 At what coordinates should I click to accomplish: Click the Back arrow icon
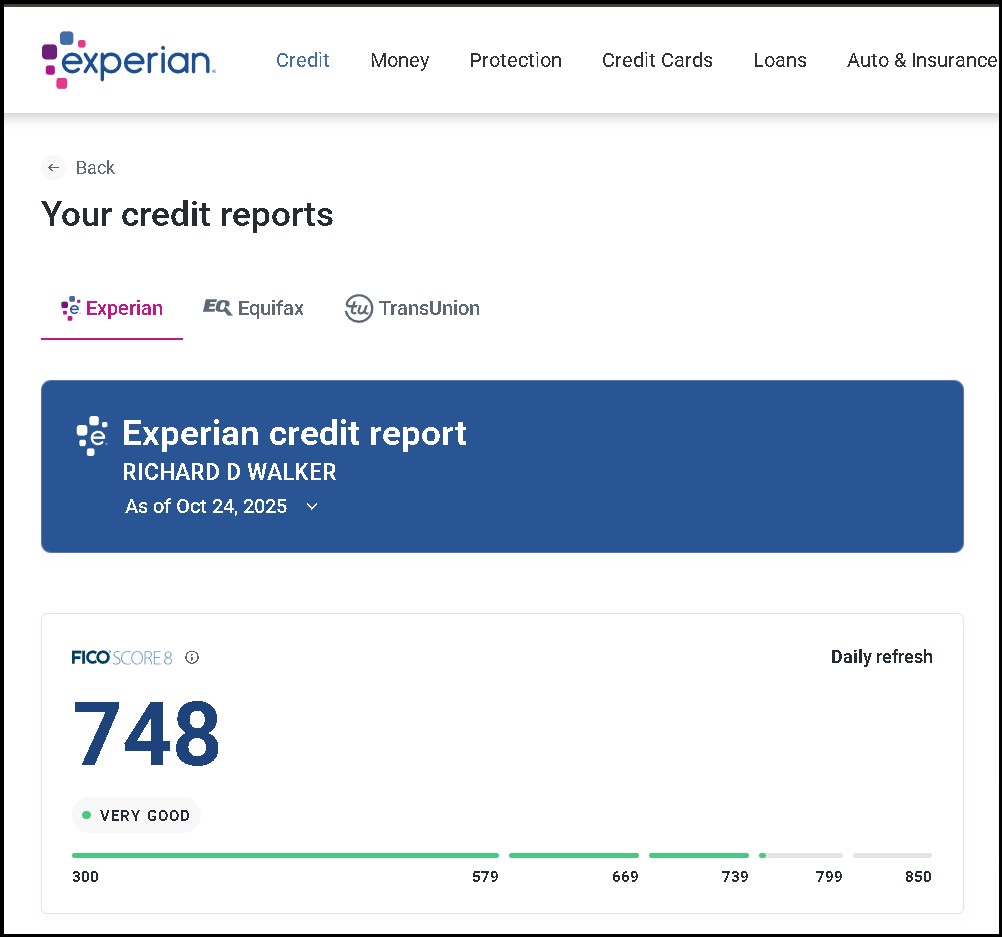54,168
